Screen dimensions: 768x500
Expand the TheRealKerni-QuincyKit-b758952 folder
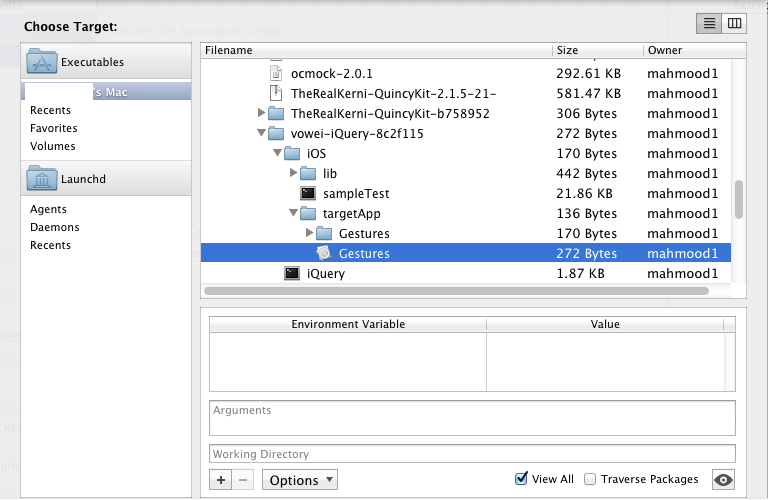point(262,113)
